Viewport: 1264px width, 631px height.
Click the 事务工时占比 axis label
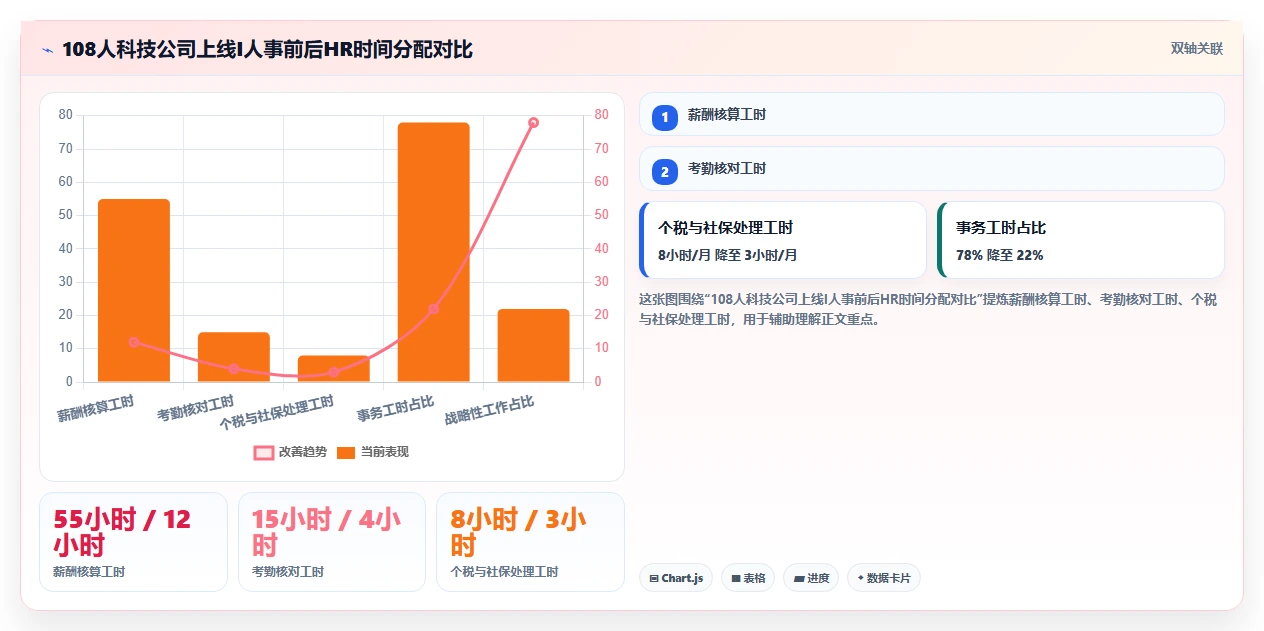pyautogui.click(x=396, y=408)
